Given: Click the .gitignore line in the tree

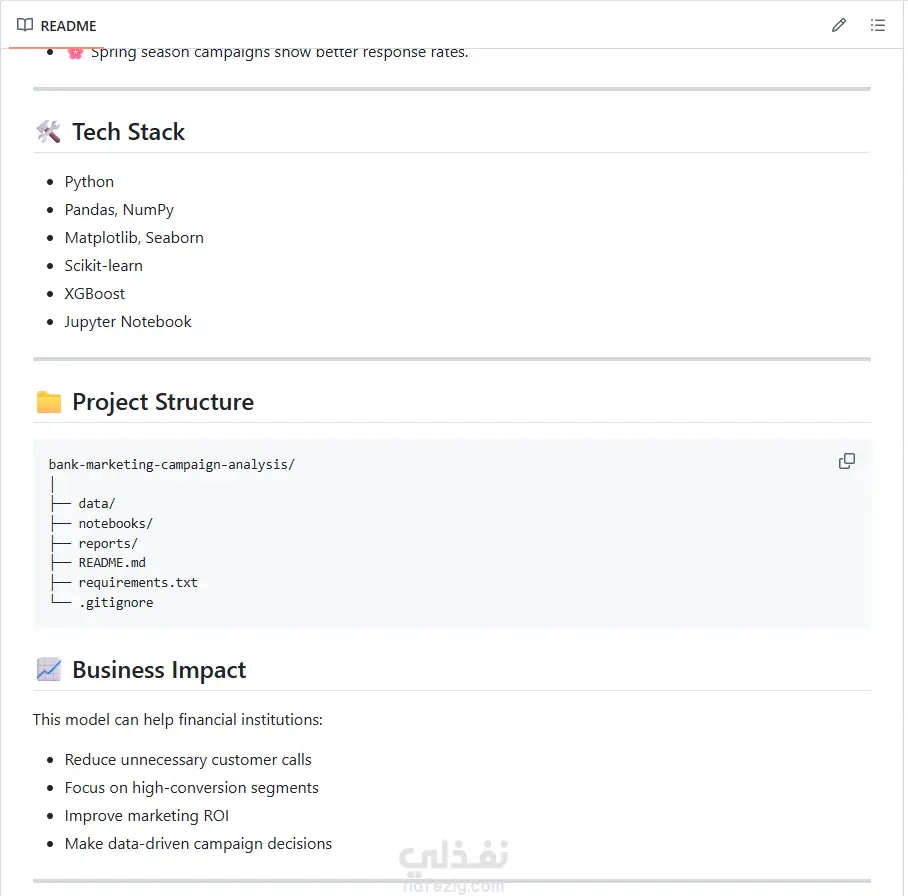Looking at the screenshot, I should pos(116,602).
